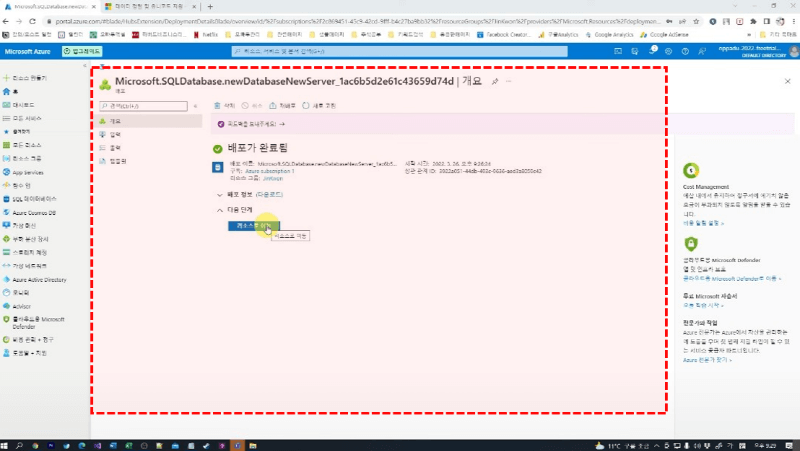Click the free Microsoft tutorials link
Viewport: 800px width, 451px height.
click(703, 305)
